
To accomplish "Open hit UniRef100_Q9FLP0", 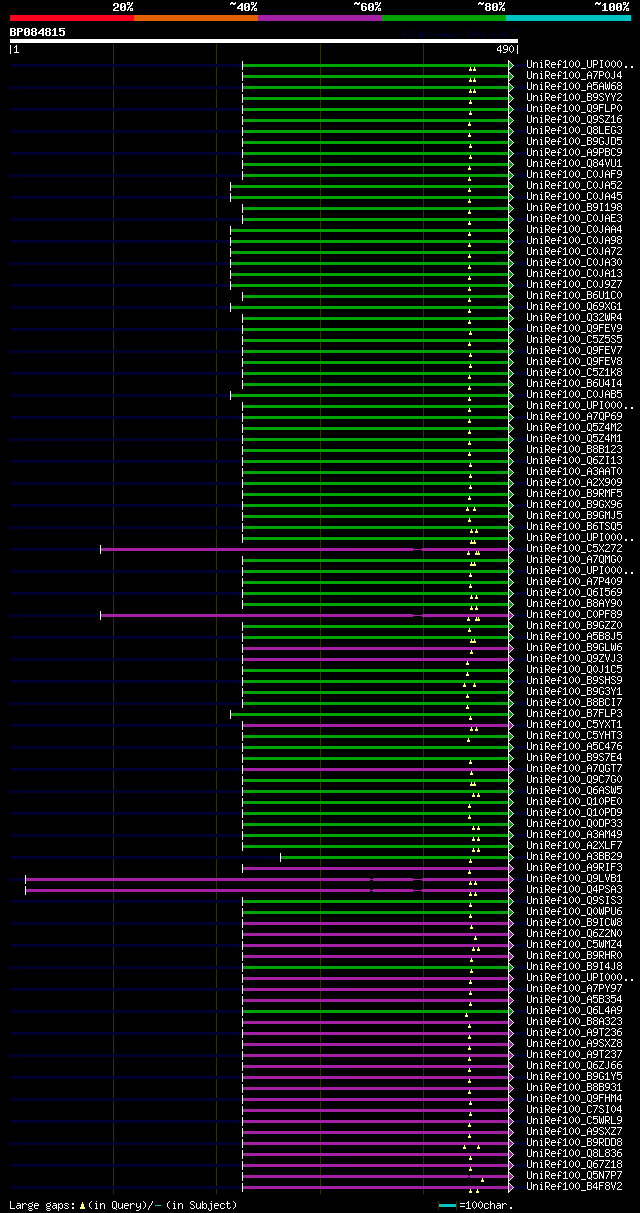I will point(574,108).
